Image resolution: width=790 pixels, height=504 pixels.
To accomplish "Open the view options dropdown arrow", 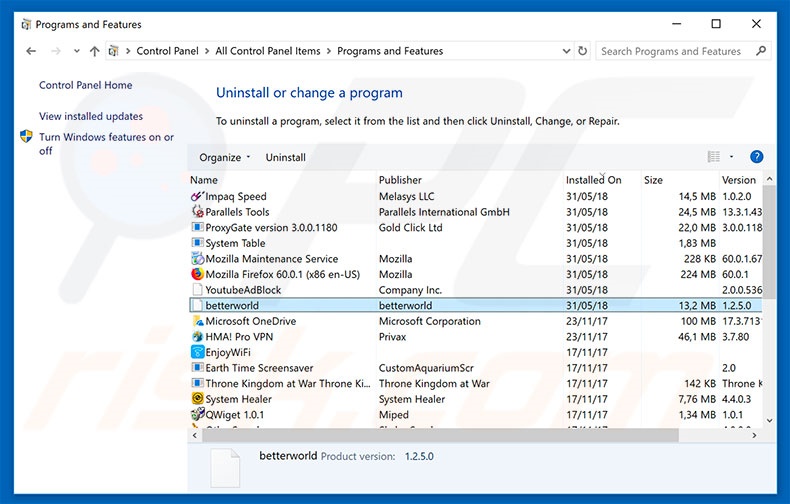I will [732, 157].
